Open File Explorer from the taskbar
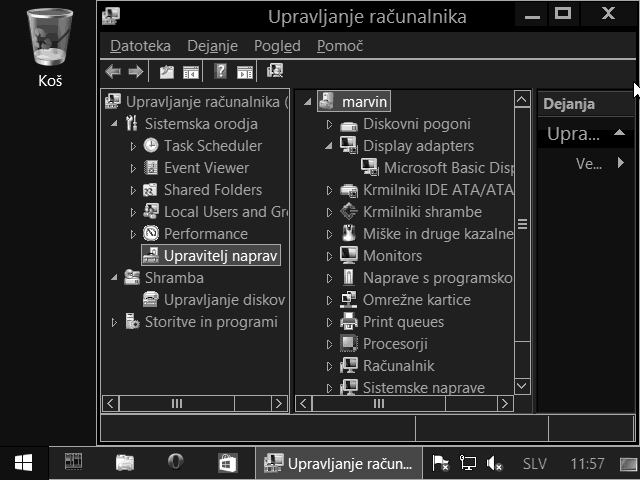 pos(125,463)
